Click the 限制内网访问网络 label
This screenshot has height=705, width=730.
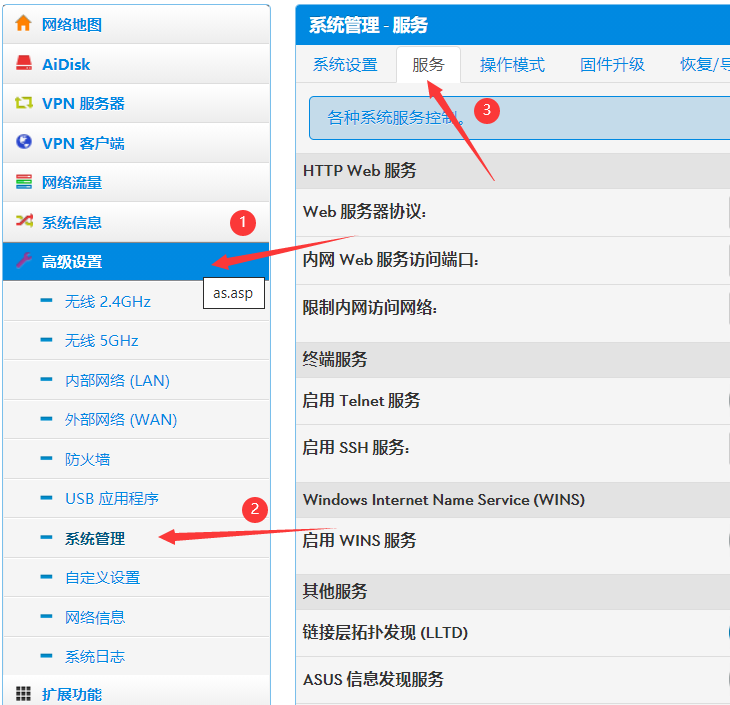coord(370,307)
